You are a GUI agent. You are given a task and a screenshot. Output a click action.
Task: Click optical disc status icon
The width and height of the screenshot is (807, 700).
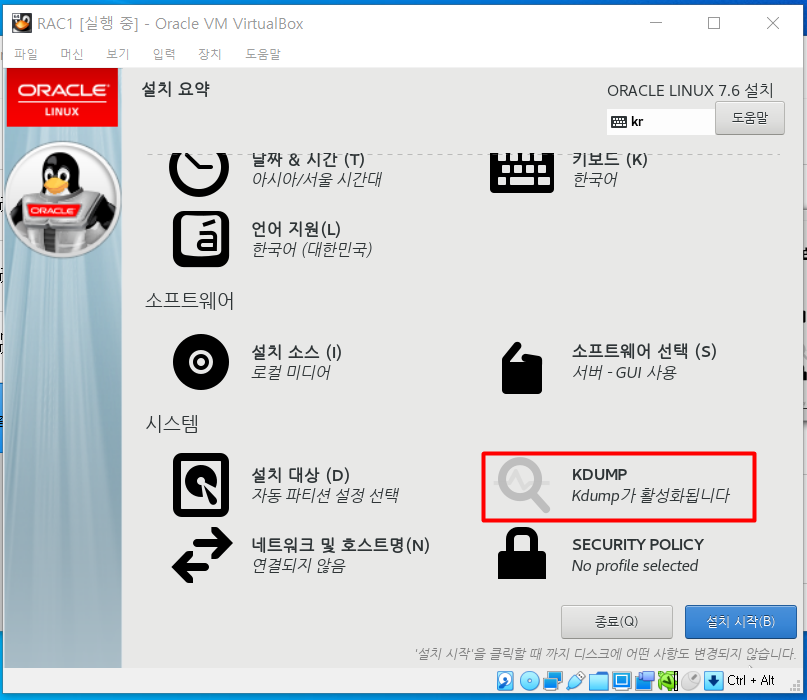pyautogui.click(x=529, y=681)
